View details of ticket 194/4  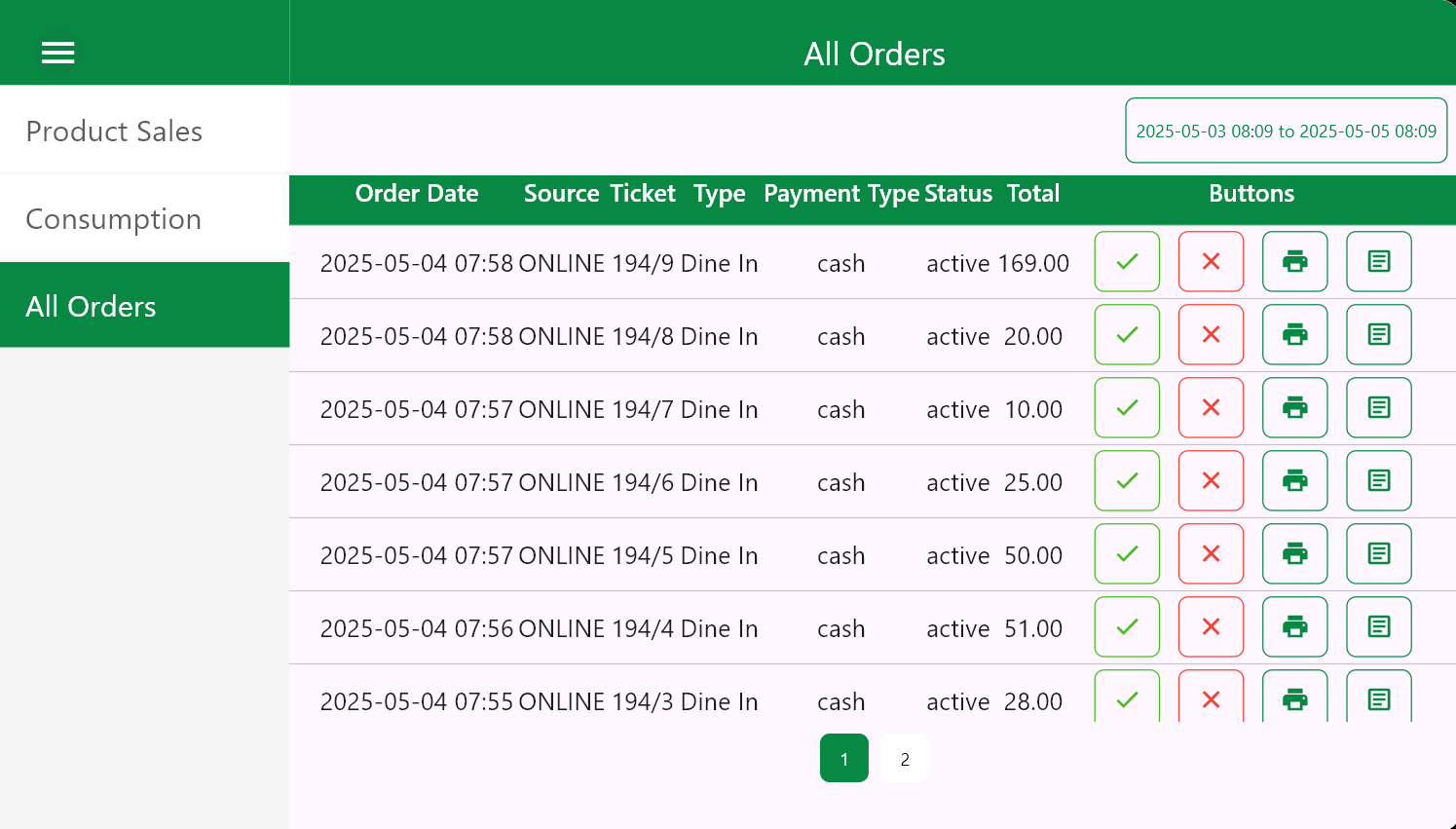pyautogui.click(x=1379, y=626)
